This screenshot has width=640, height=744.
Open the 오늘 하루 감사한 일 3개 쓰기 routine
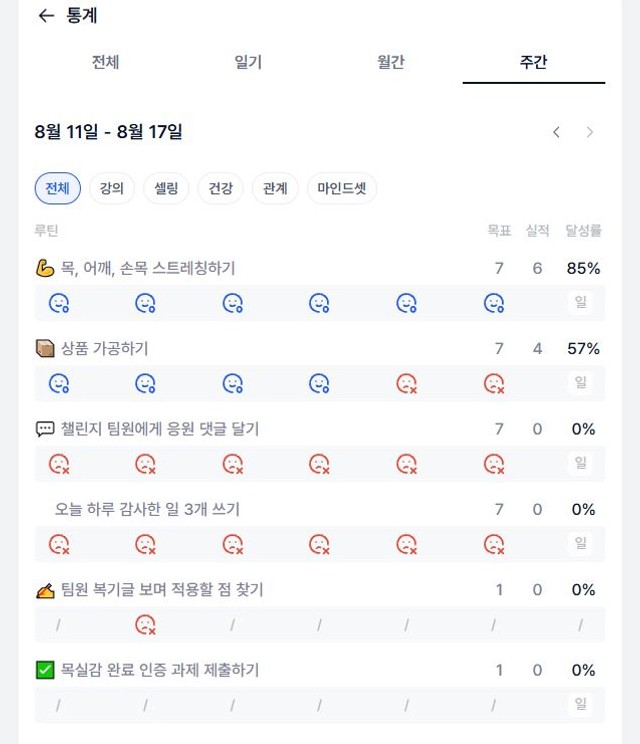(147, 509)
